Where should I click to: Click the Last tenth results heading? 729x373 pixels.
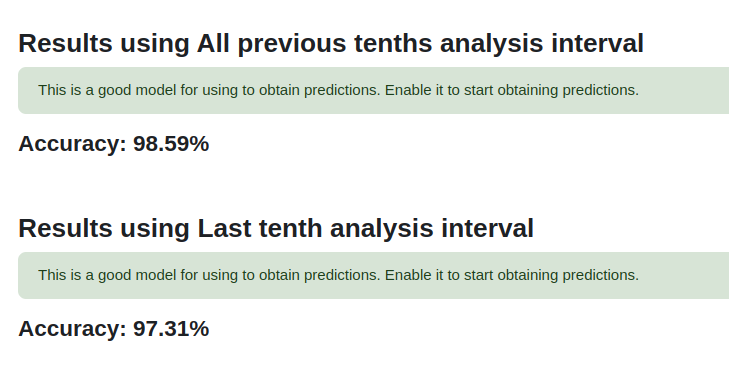[x=276, y=228]
